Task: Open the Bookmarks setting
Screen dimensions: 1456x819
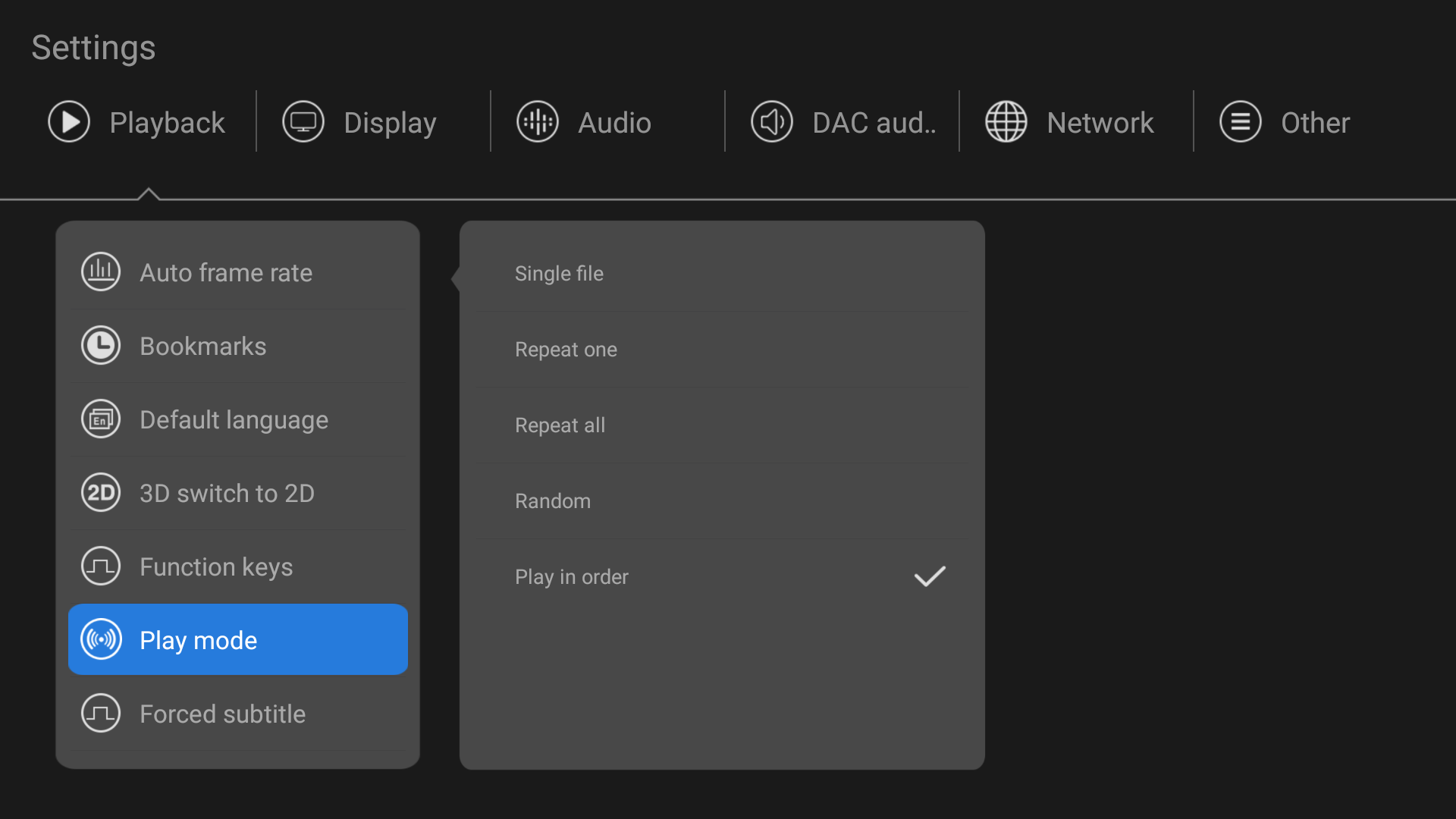Action: coord(238,346)
